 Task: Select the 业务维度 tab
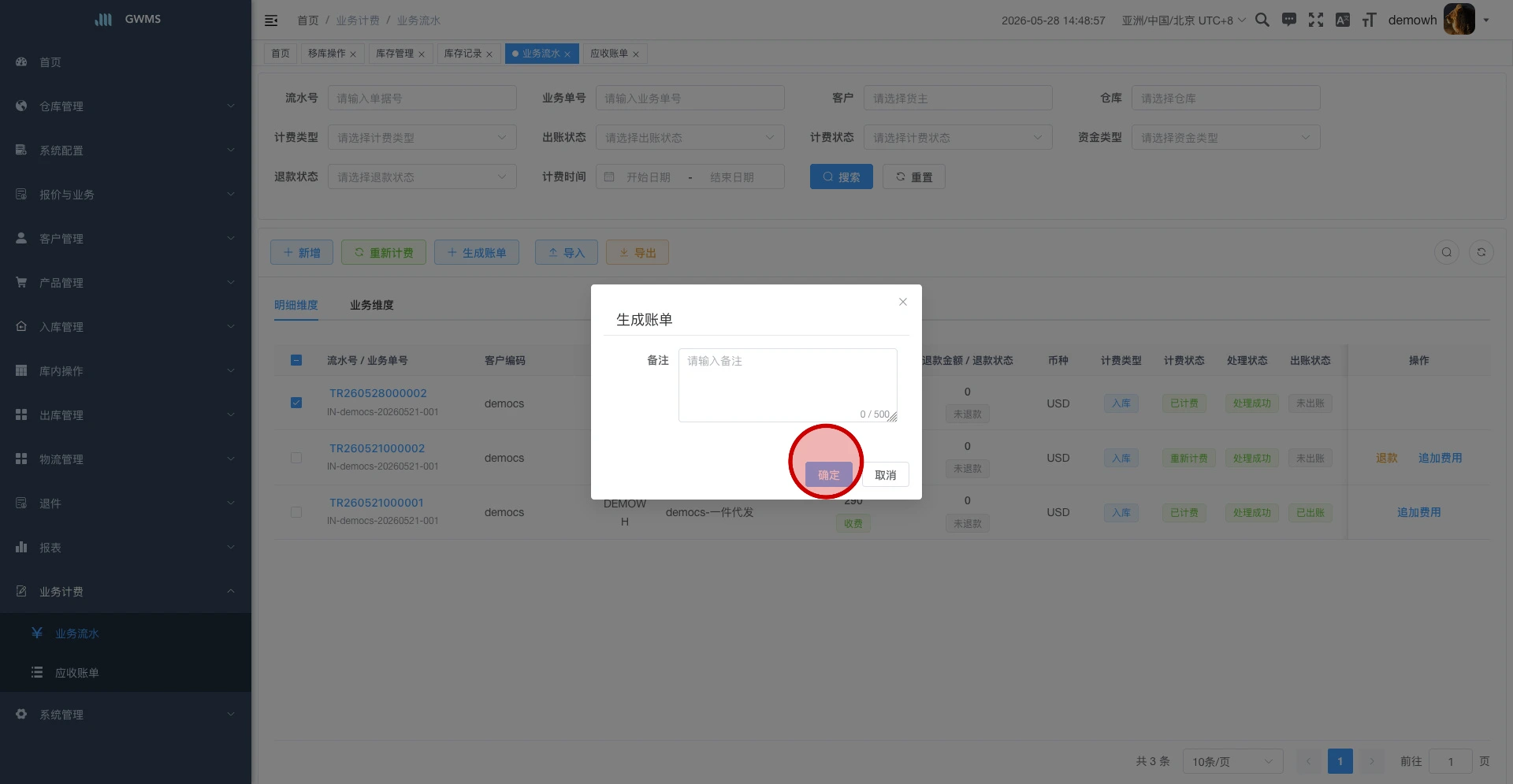(x=372, y=305)
